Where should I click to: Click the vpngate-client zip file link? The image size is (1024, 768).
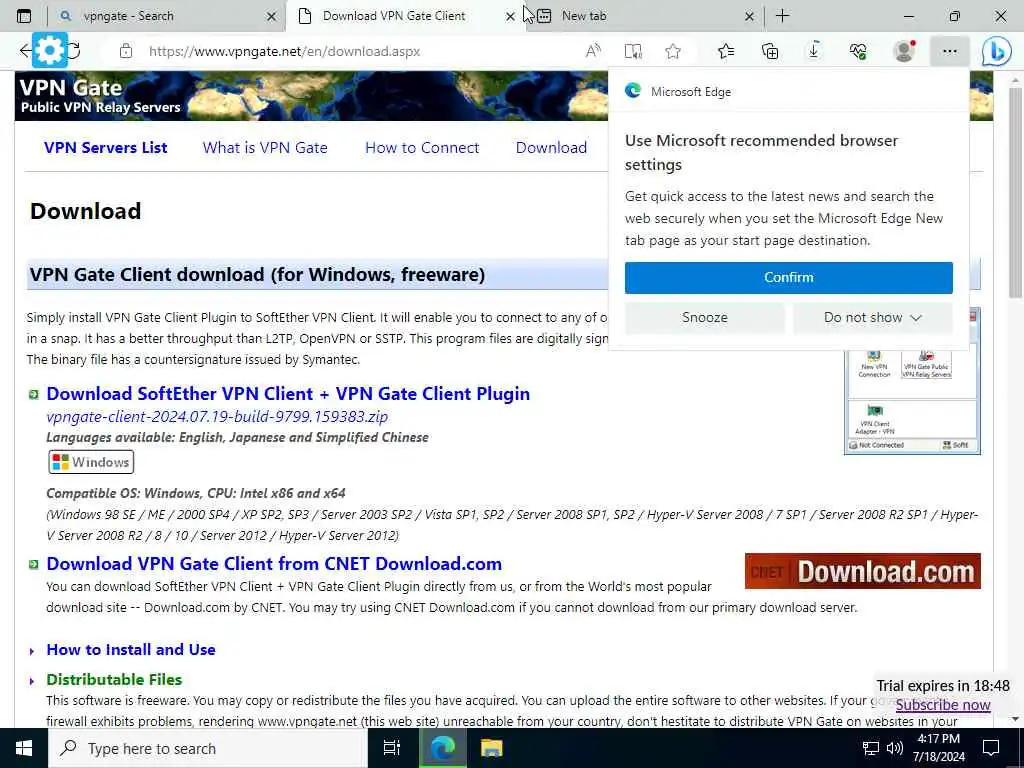217,417
